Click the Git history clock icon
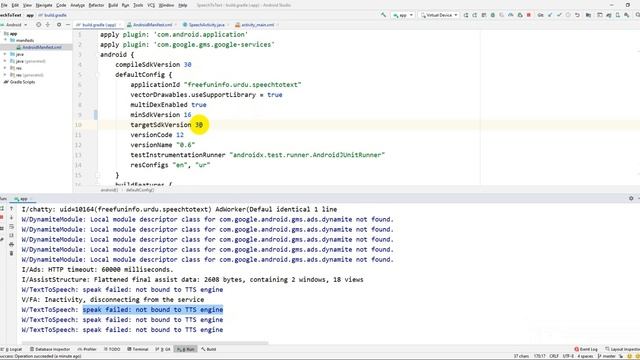The height and width of the screenshot is (360, 640). tap(568, 15)
